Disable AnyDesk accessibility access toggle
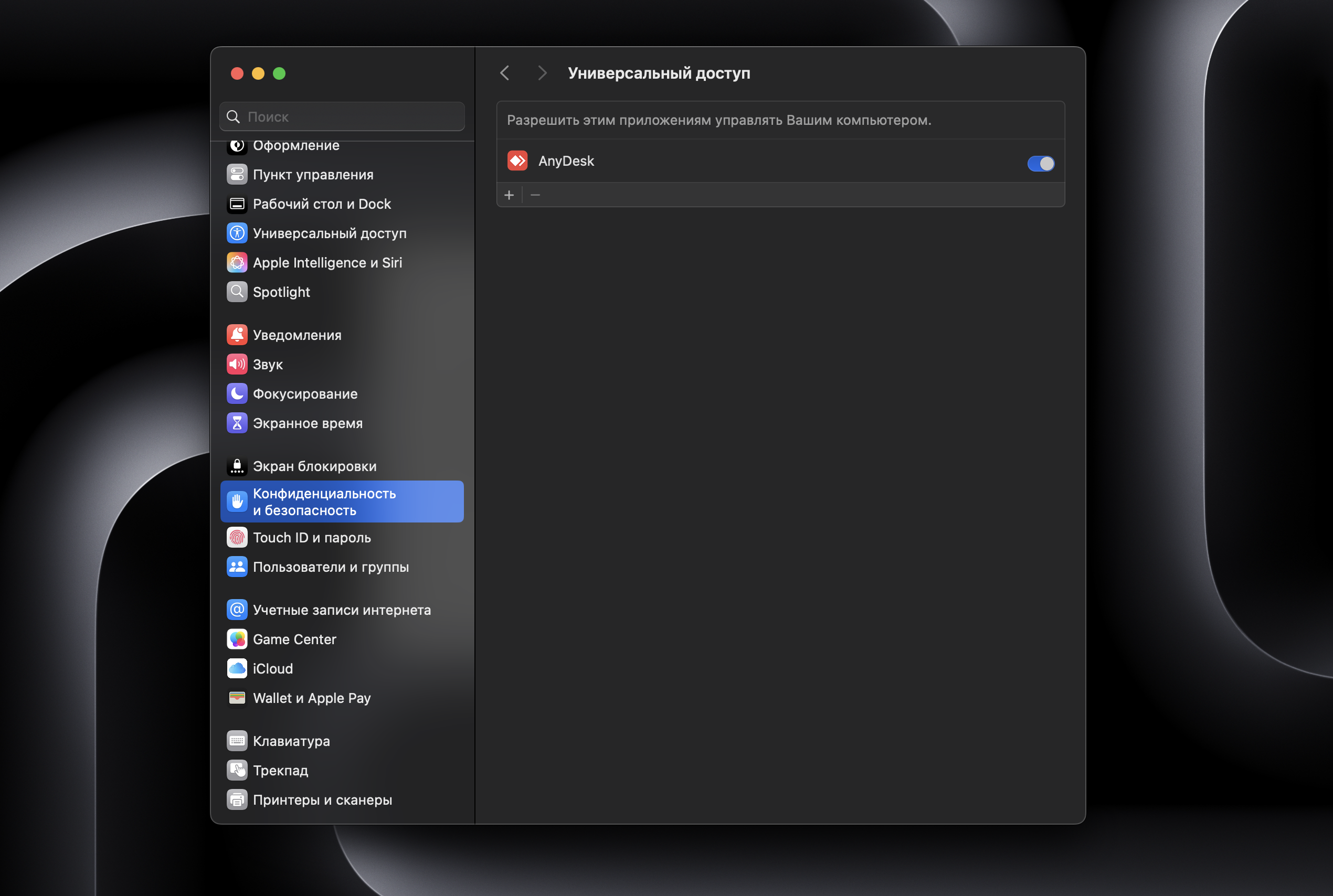 click(1040, 164)
